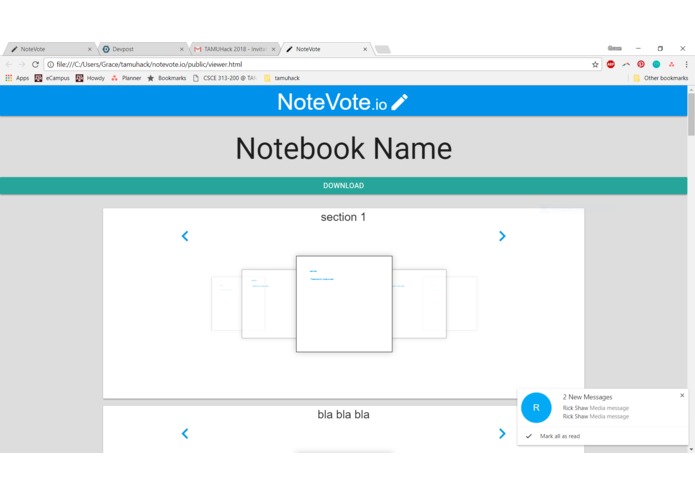The image size is (695, 494).
Task: Reload the current page
Action: [35, 64]
